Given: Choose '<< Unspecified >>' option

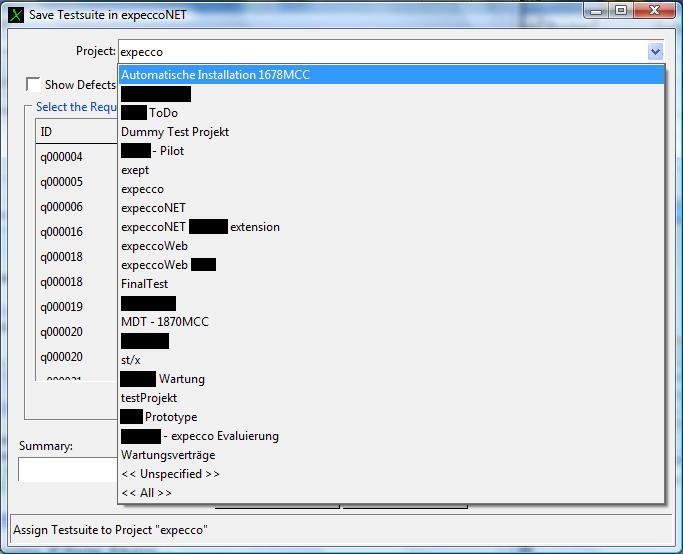Looking at the screenshot, I should click(170, 474).
